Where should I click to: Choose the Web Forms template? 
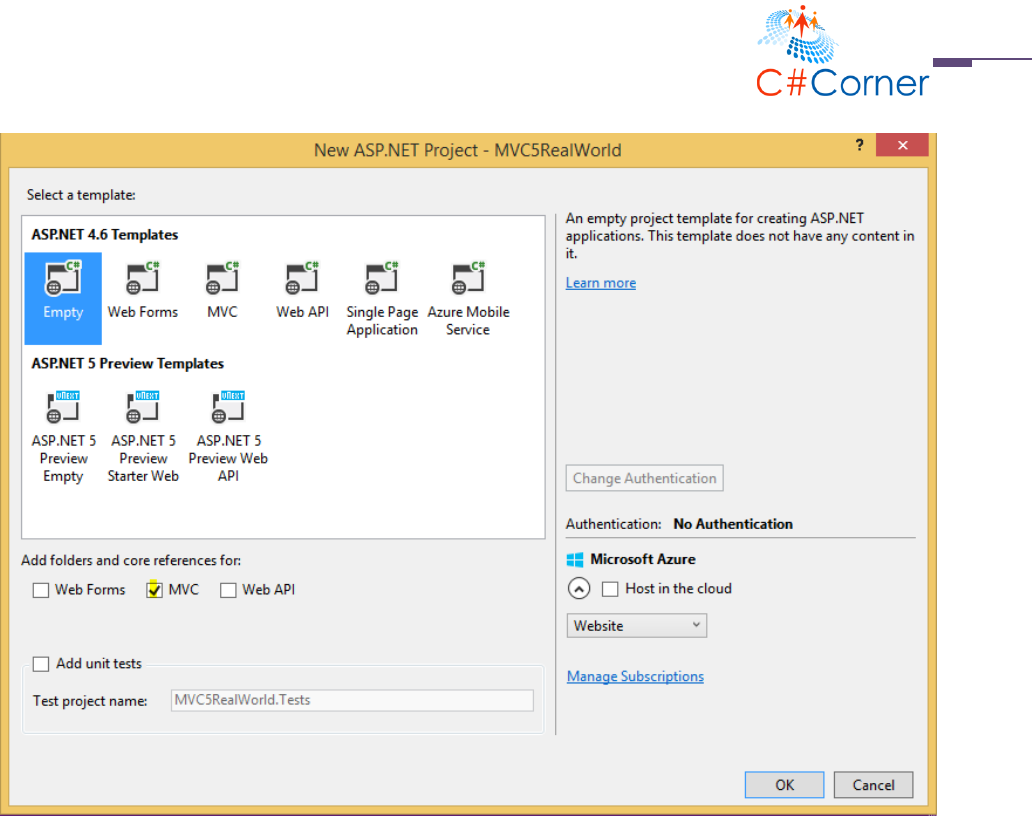(143, 290)
